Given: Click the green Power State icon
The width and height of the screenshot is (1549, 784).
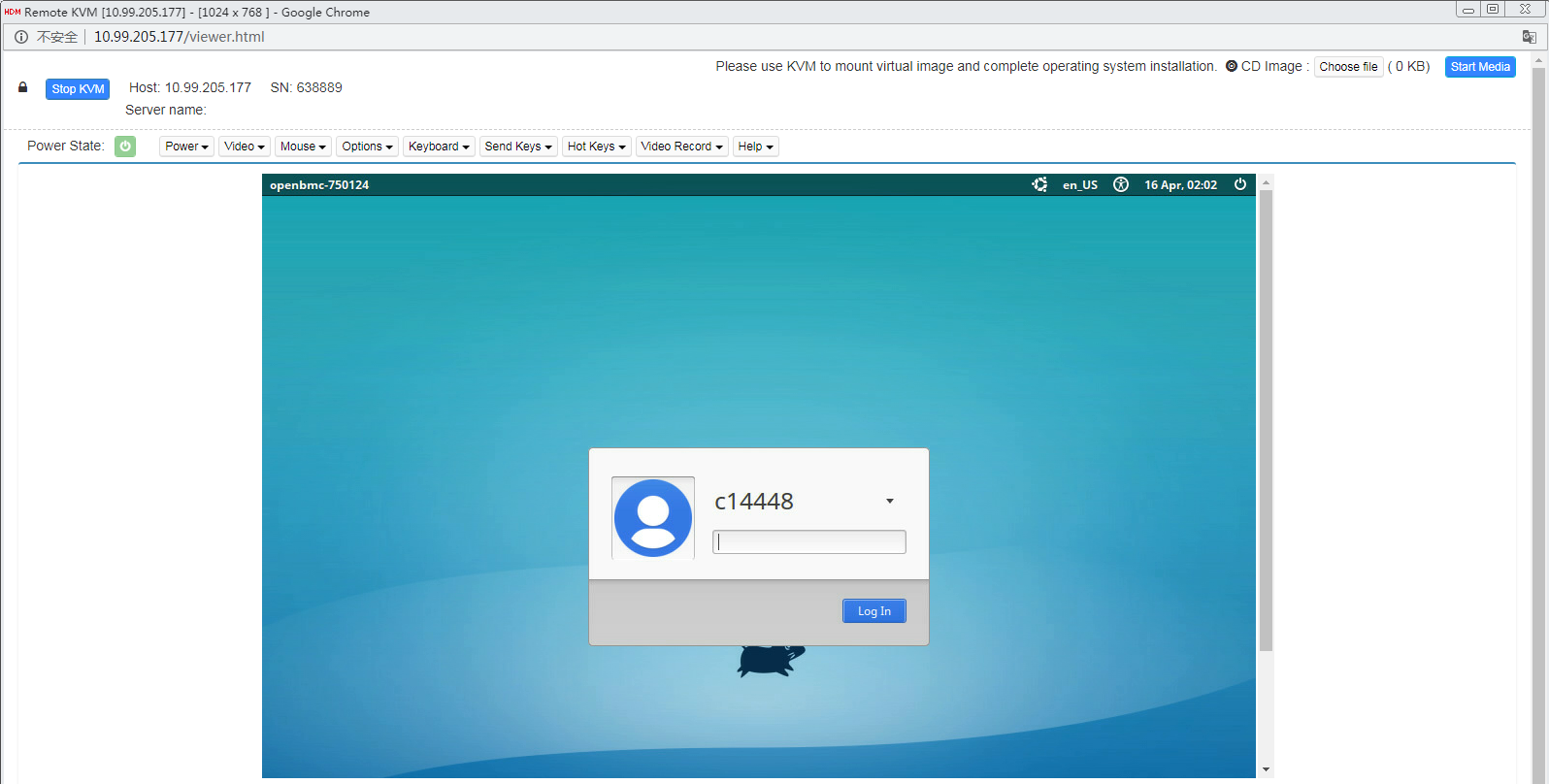Looking at the screenshot, I should point(125,147).
